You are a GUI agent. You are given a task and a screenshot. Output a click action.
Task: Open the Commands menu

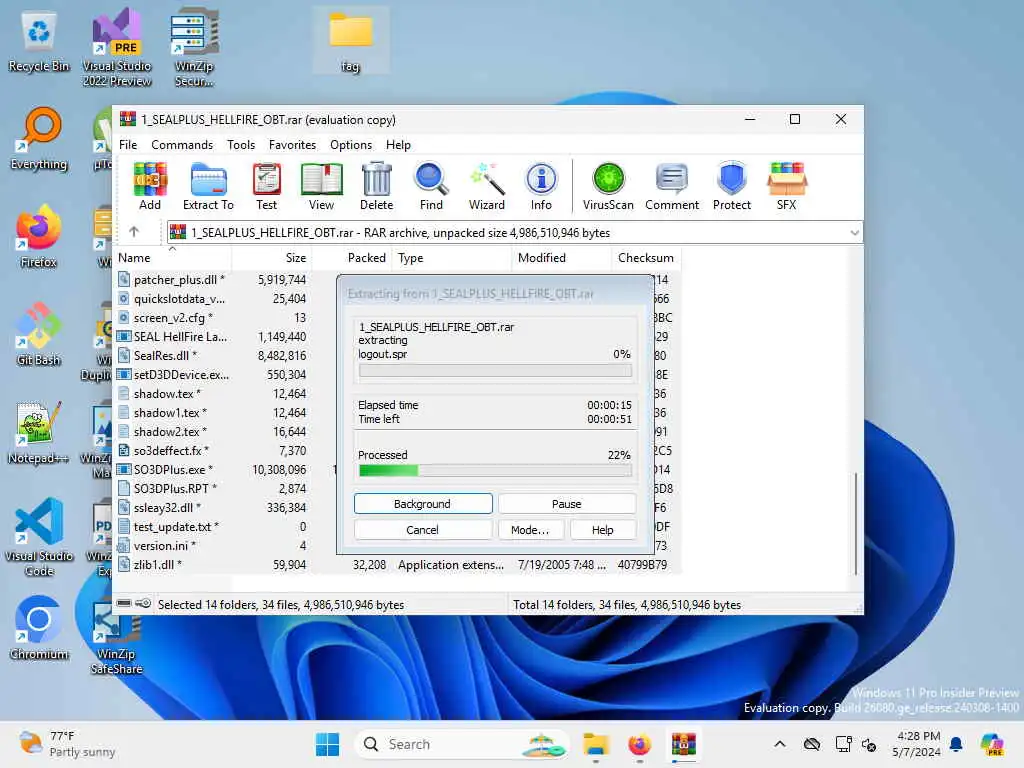point(182,144)
